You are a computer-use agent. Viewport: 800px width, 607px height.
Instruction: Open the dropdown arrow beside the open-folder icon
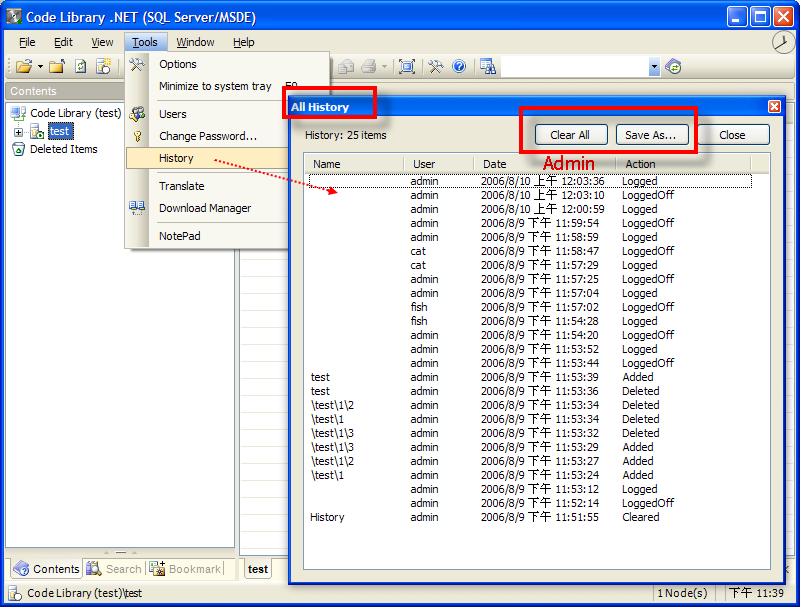(x=40, y=67)
